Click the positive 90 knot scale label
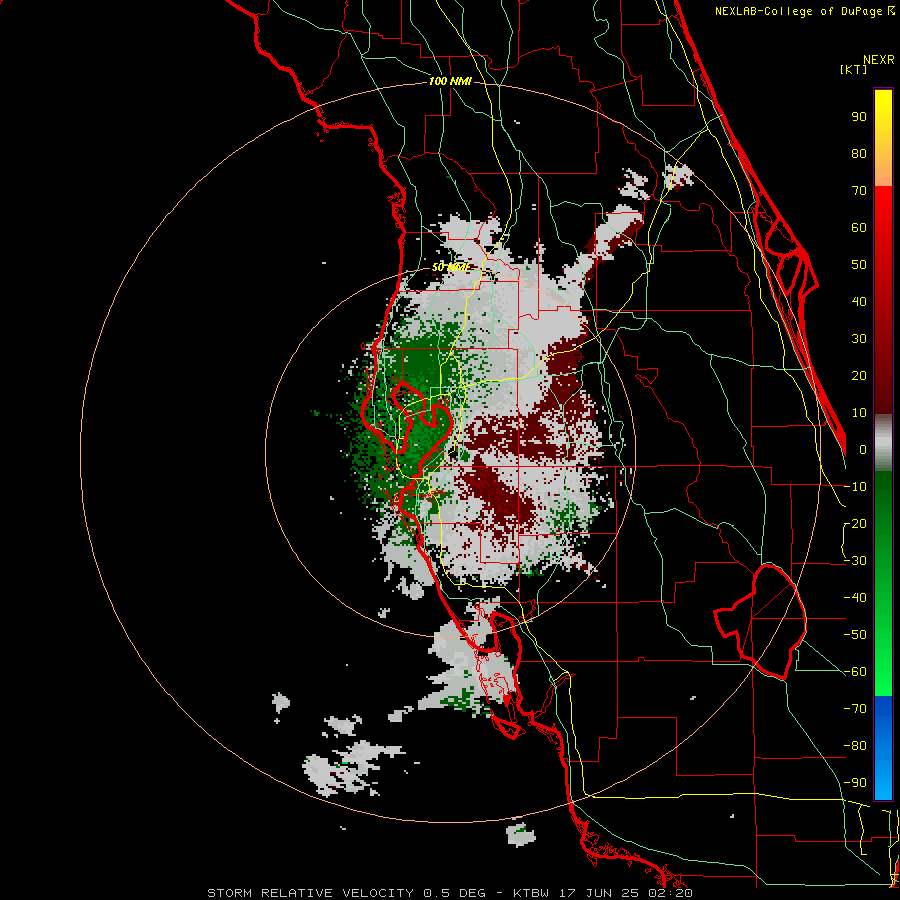900x900 pixels. (x=859, y=117)
